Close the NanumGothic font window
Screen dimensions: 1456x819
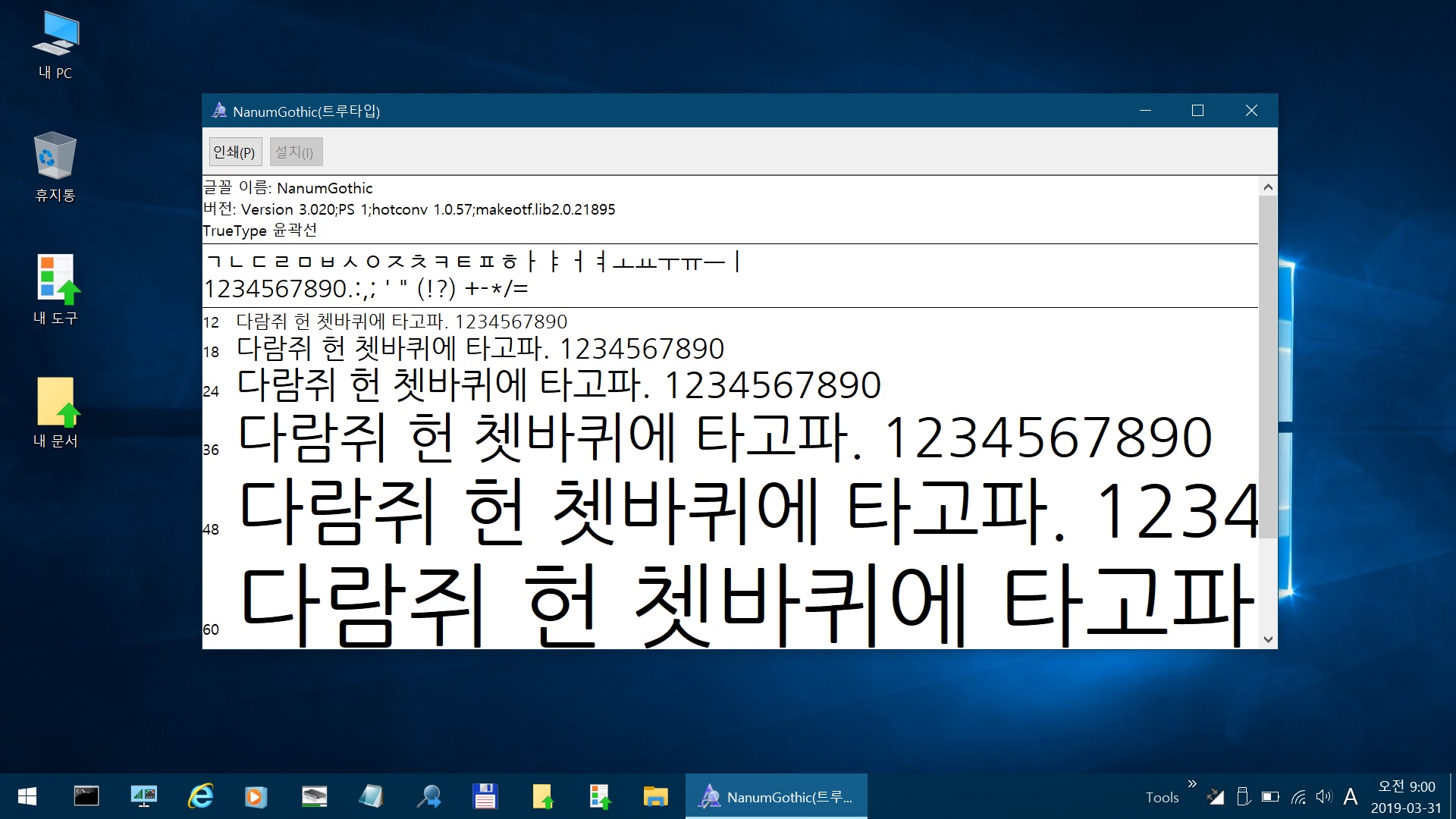pos(1251,111)
